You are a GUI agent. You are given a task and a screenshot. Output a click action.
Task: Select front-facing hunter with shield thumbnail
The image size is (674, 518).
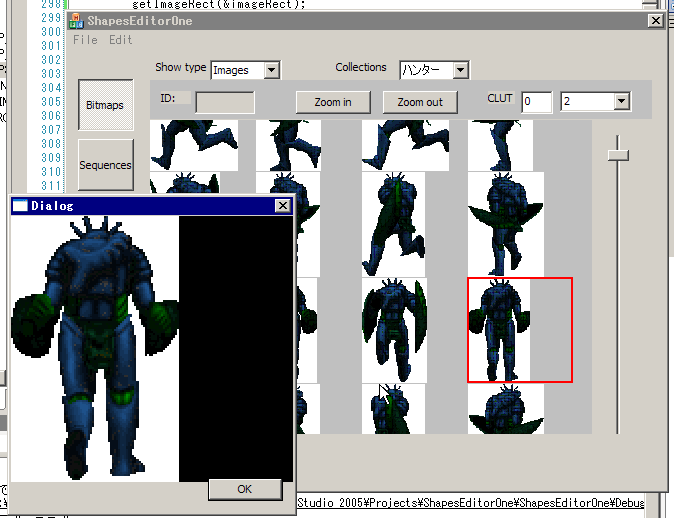(394, 330)
